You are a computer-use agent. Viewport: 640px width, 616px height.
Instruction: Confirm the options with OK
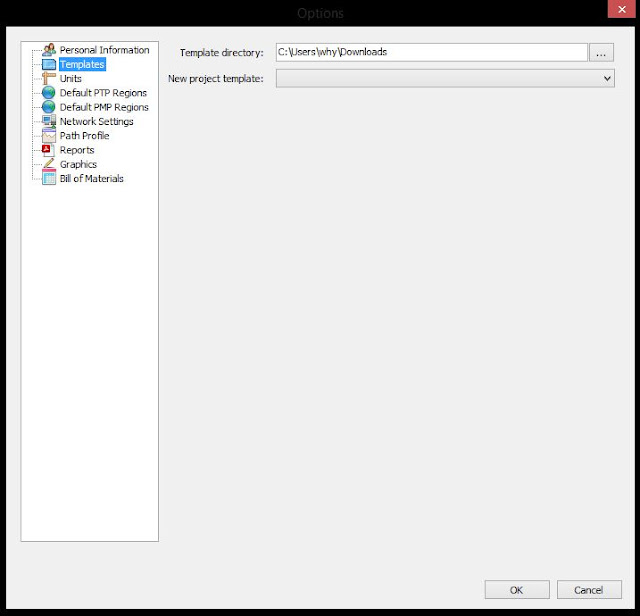(517, 590)
